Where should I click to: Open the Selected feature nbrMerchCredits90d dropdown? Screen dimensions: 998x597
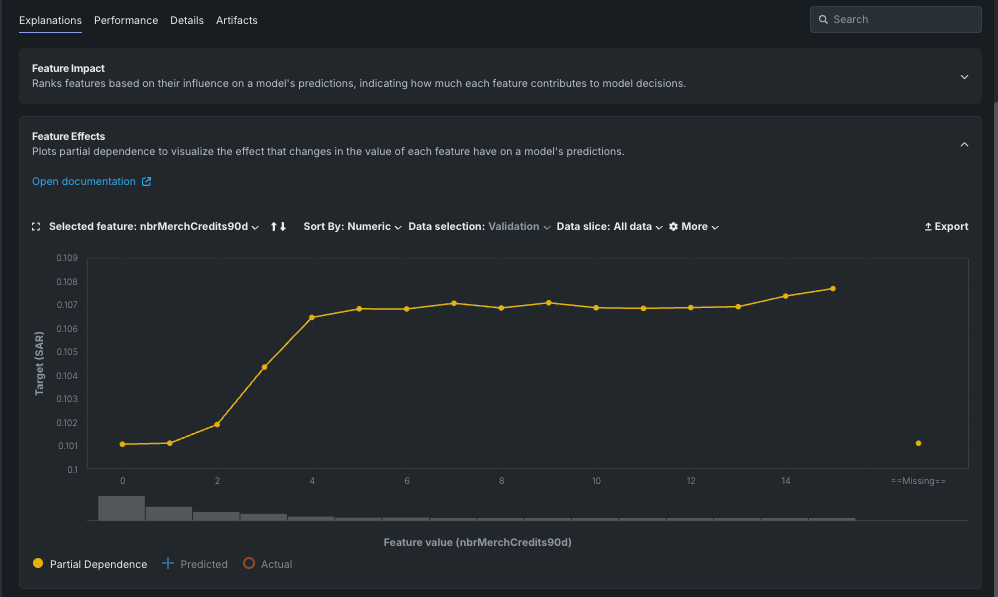[x=153, y=227]
